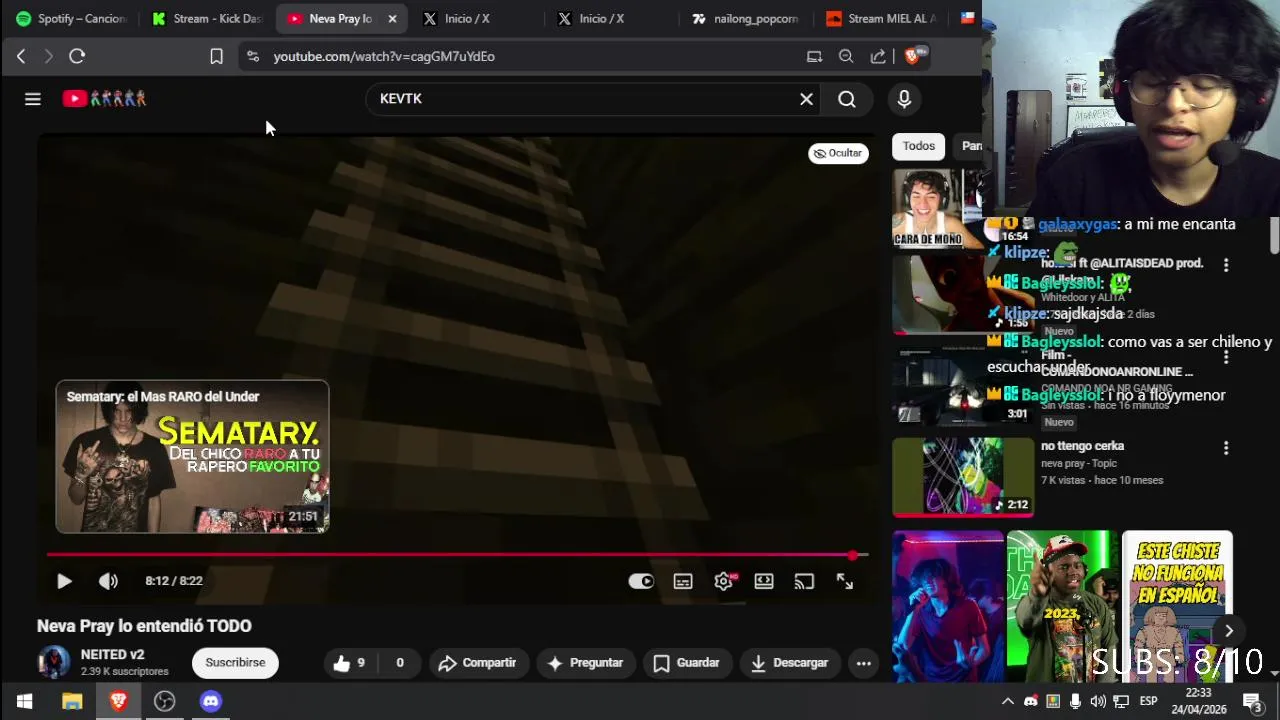This screenshot has width=1280, height=720.
Task: Close the Neva Pray YouTube tab
Action: [392, 19]
